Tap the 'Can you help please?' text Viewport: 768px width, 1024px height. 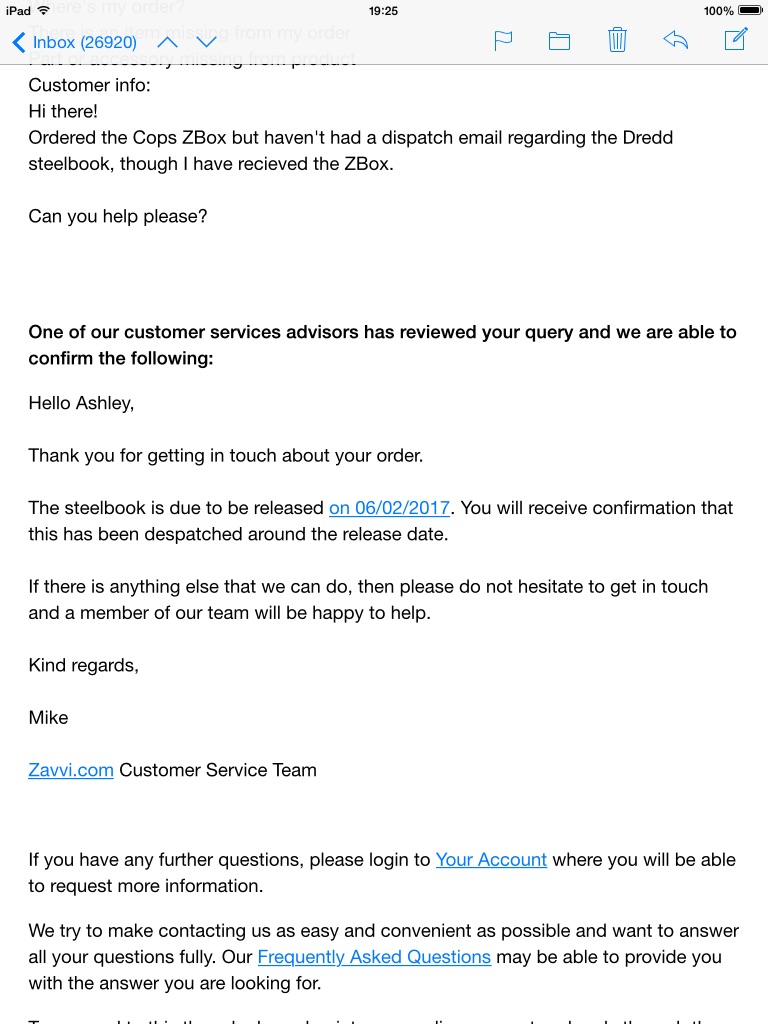tap(118, 216)
